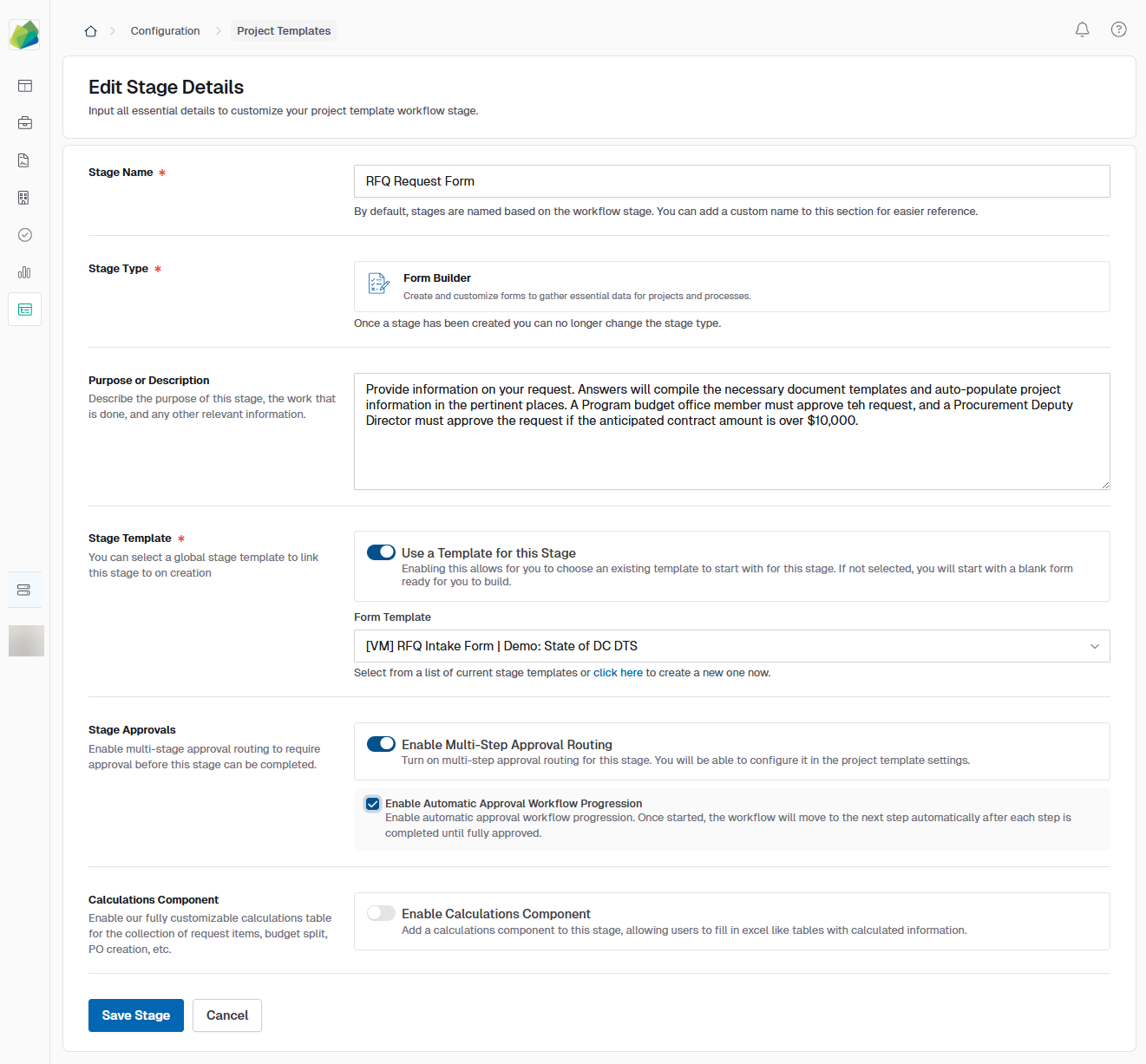This screenshot has height=1064, width=1146.
Task: Click the server stack icon in sidebar
Action: point(24,590)
